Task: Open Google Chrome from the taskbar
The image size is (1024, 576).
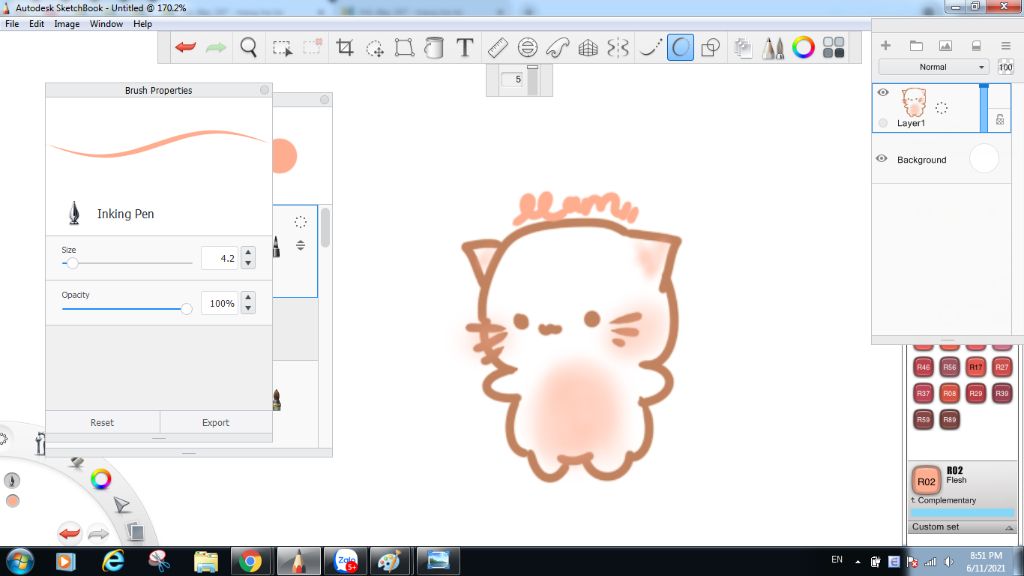Action: (249, 561)
